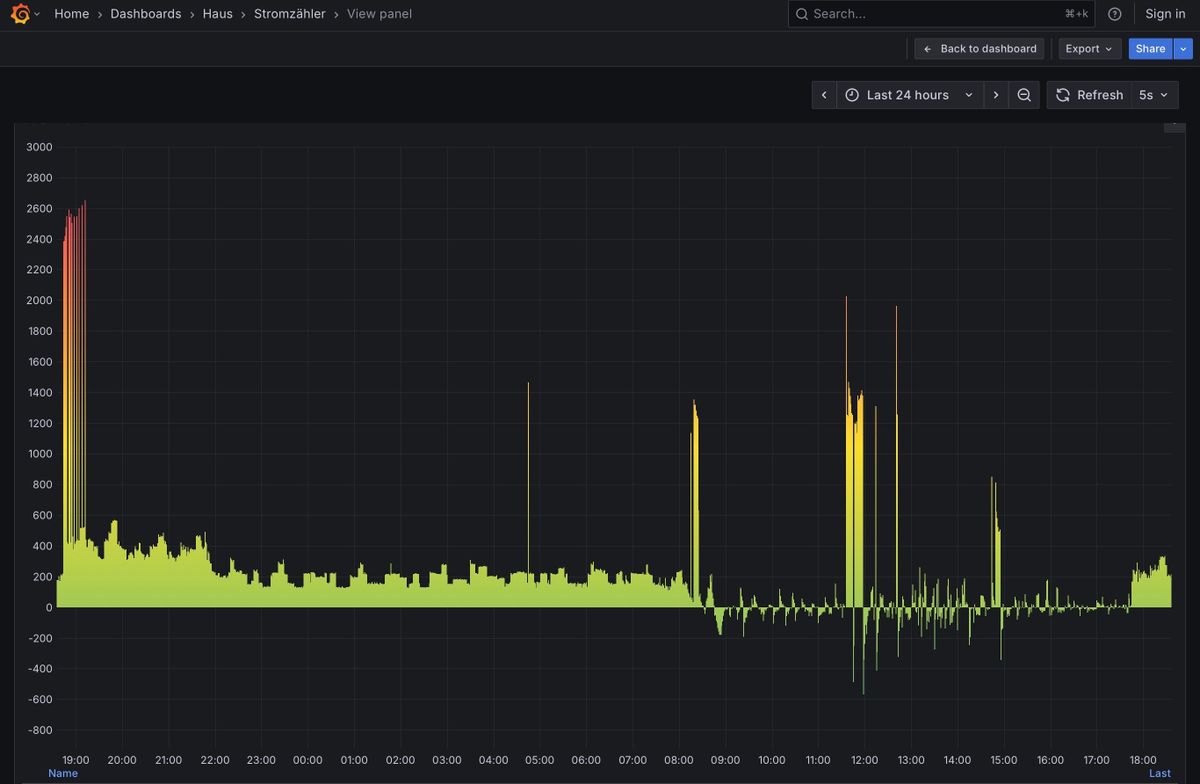This screenshot has width=1200, height=784.
Task: Shift time range backward with left arrow
Action: point(824,95)
